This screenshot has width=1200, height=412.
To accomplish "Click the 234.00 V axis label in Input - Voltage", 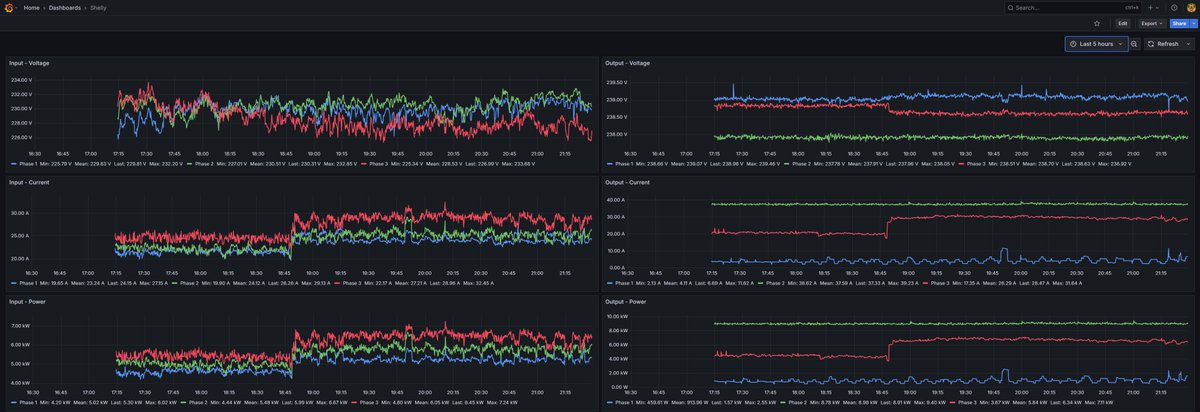I will tap(21, 80).
